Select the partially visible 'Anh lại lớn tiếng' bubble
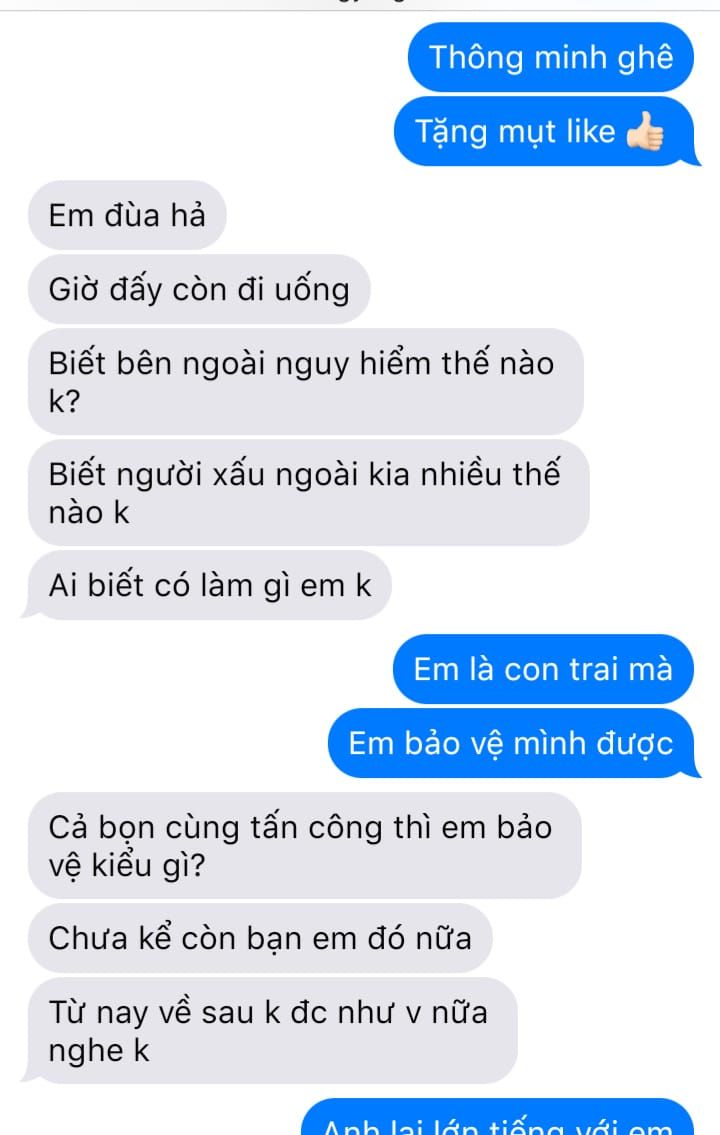The height and width of the screenshot is (1135, 720). tap(498, 1118)
